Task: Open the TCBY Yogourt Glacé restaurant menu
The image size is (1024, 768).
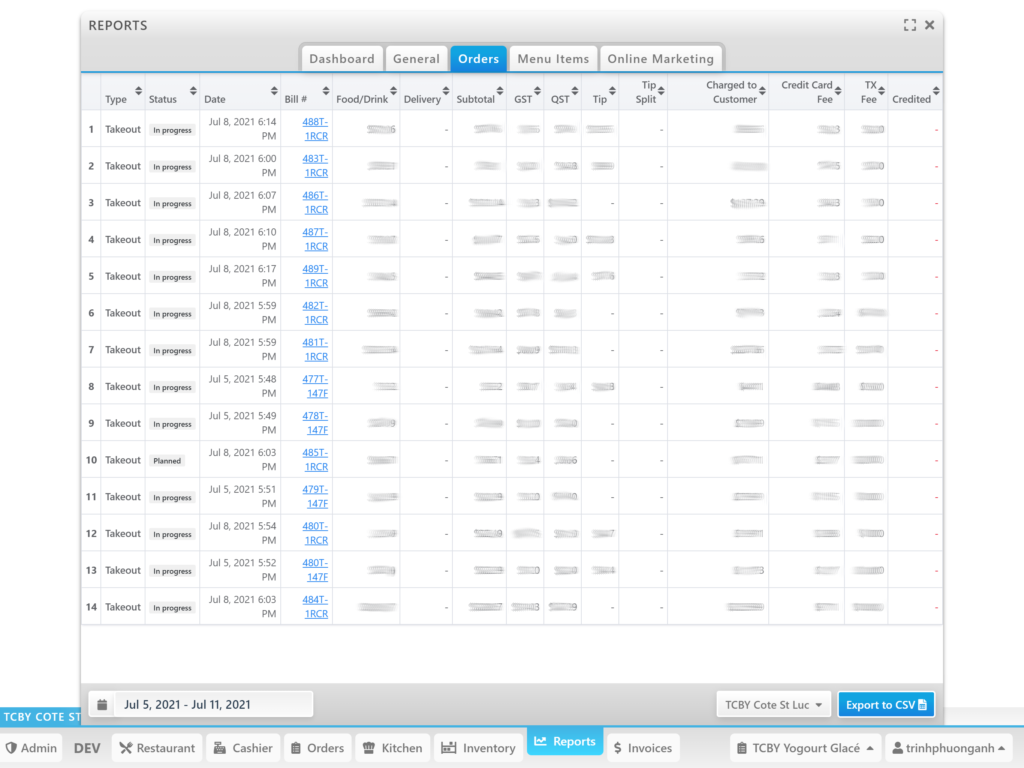Action: (x=804, y=748)
